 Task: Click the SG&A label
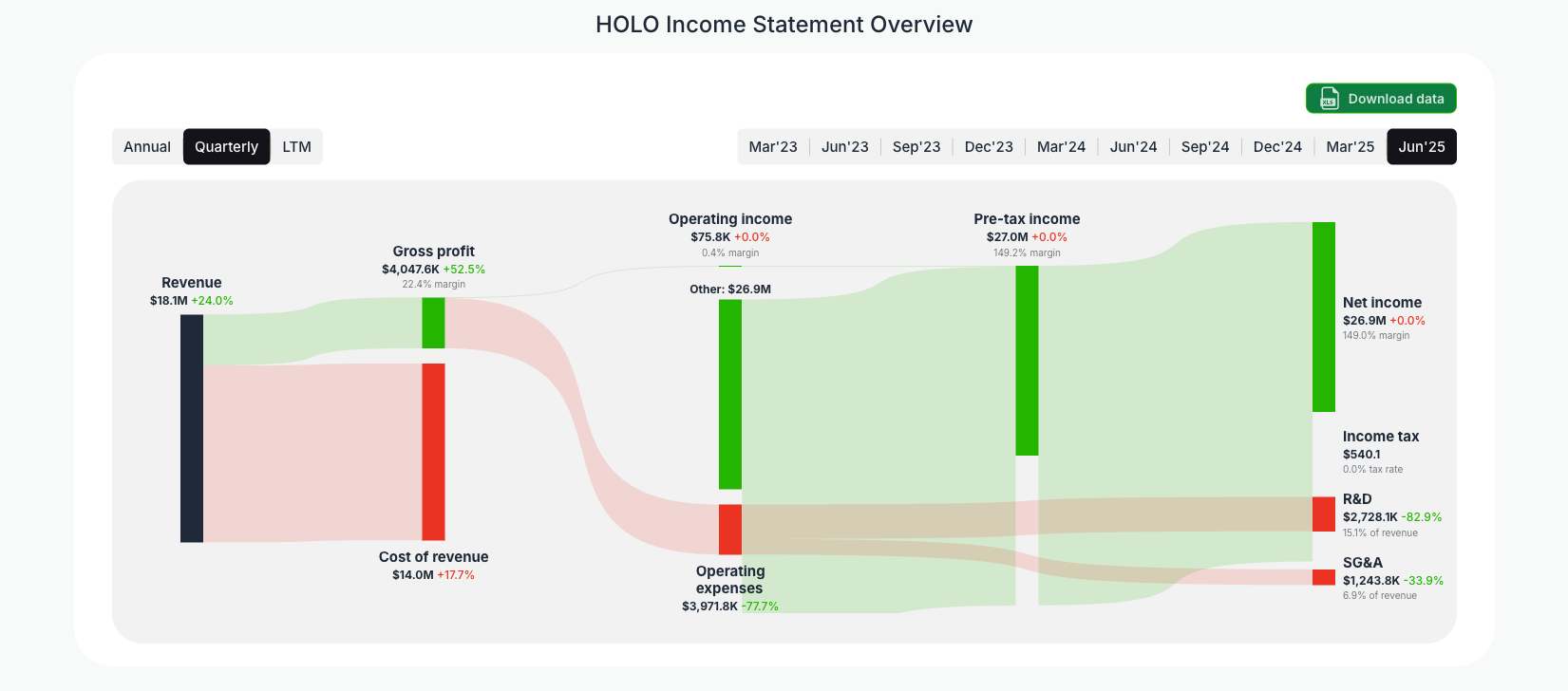(x=1363, y=563)
